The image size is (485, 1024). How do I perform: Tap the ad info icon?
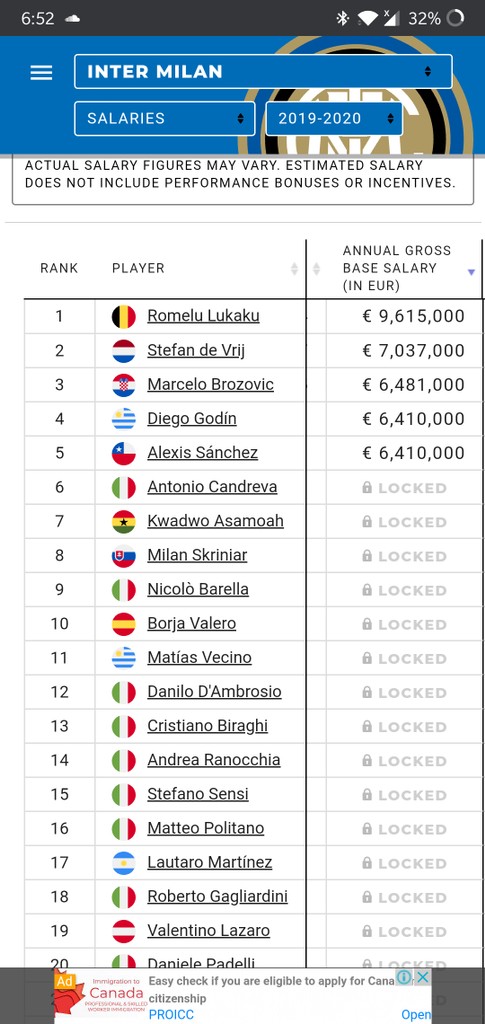[405, 977]
